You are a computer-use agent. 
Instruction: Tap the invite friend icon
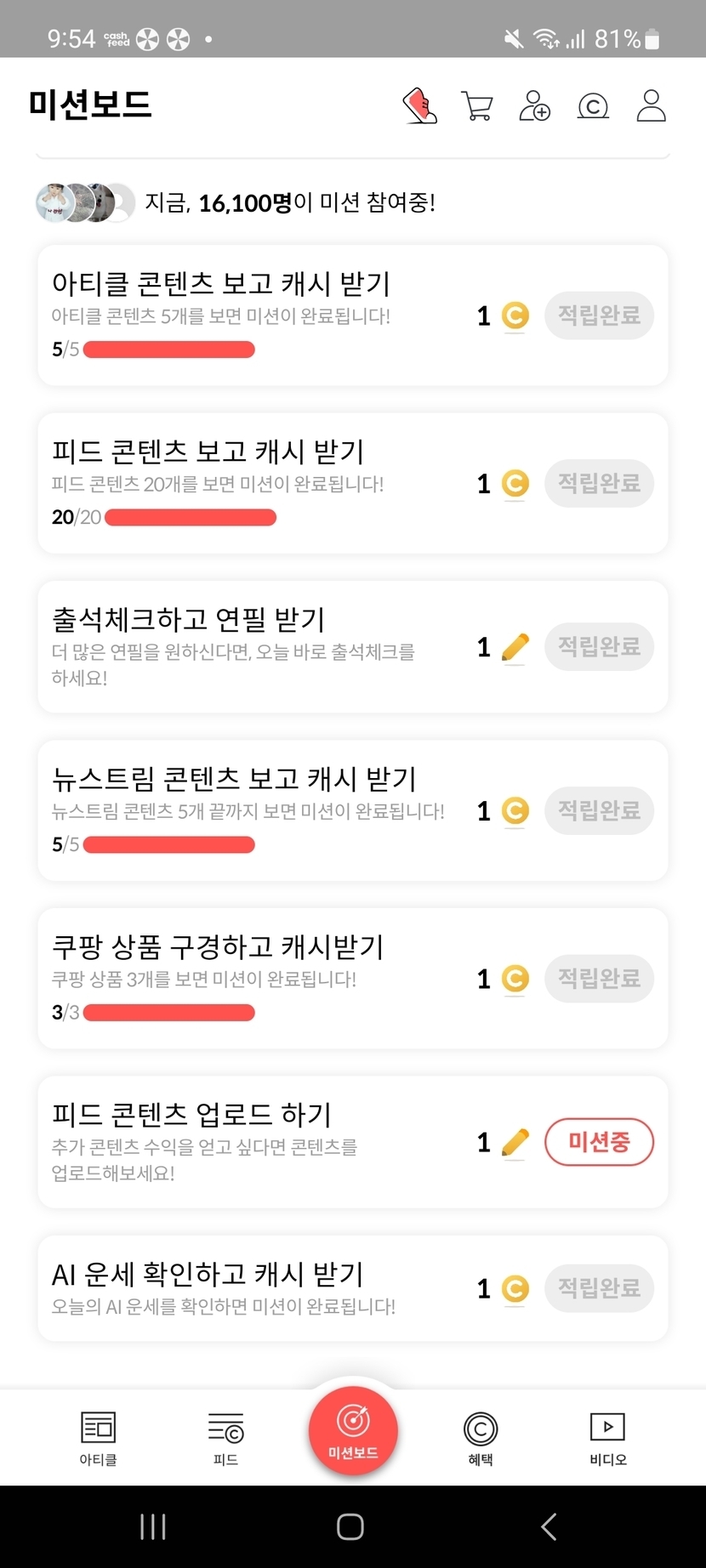tap(535, 106)
